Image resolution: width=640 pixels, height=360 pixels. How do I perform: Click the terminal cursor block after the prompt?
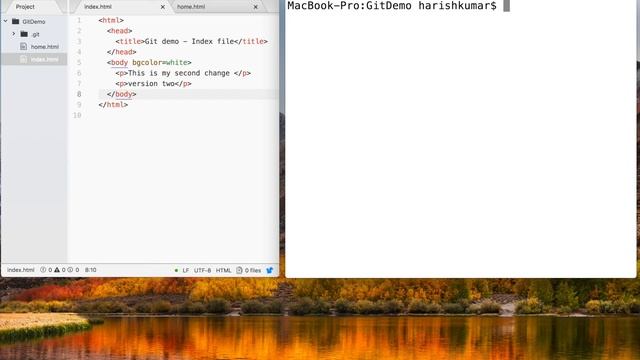click(x=507, y=5)
